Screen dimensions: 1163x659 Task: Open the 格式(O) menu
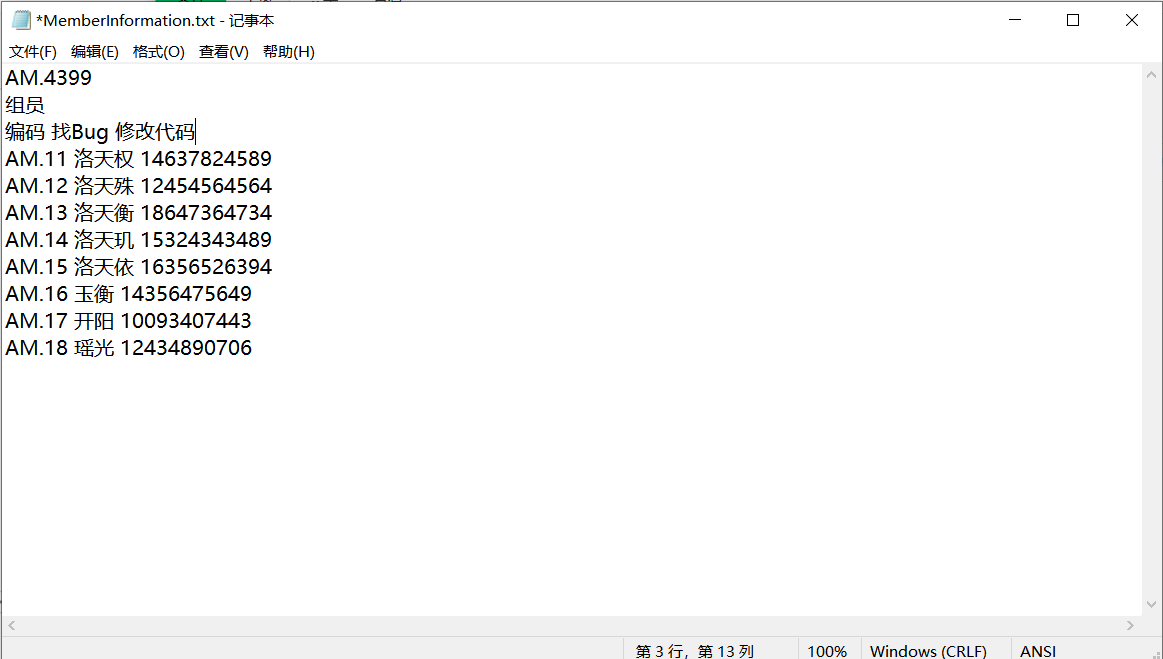tap(159, 52)
